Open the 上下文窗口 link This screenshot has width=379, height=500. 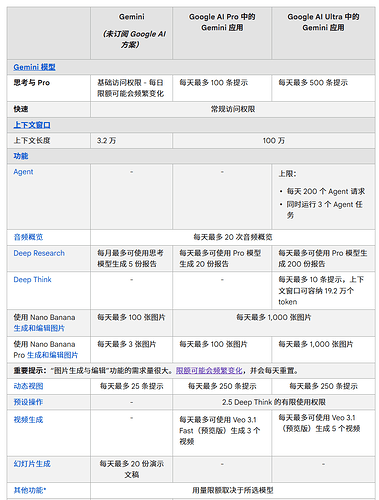pyautogui.click(x=32, y=125)
